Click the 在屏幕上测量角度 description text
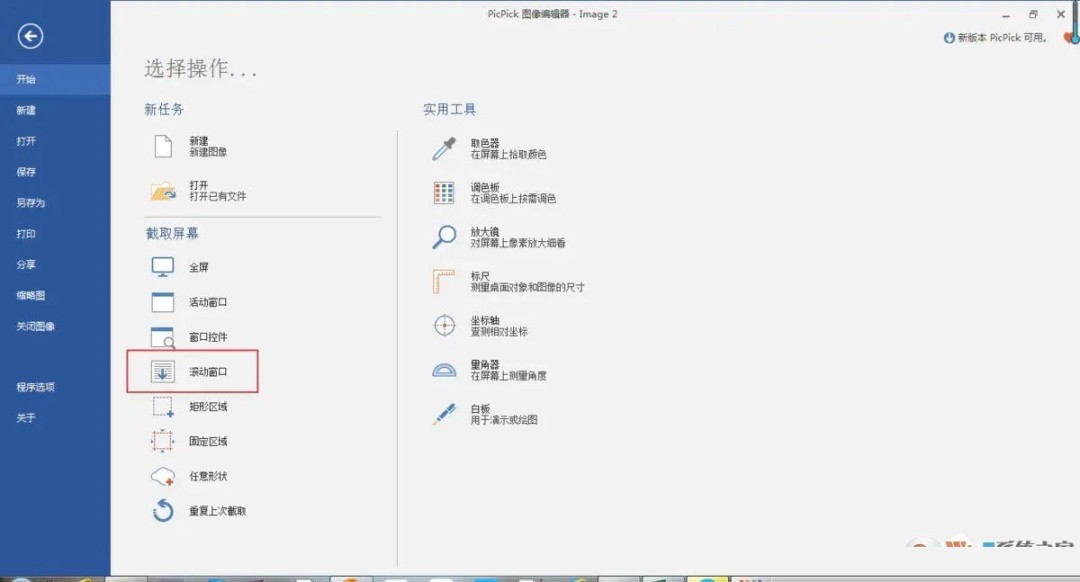Viewport: 1080px width, 582px height. [x=508, y=375]
